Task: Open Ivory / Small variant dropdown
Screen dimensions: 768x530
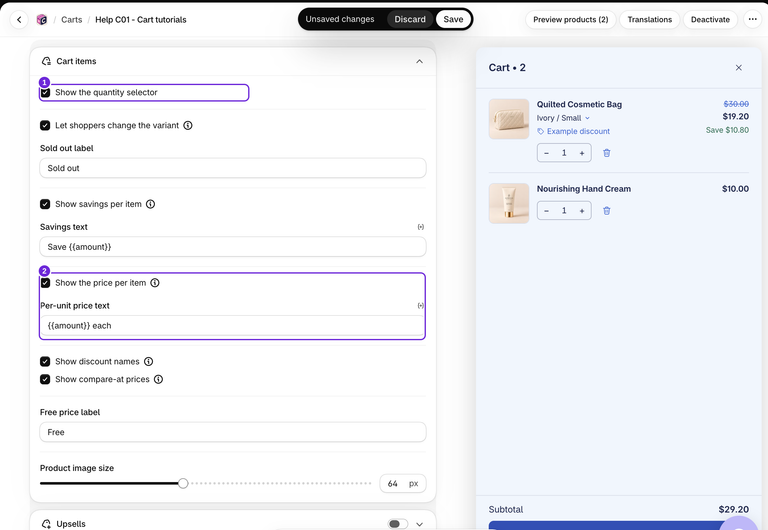Action: coord(563,118)
